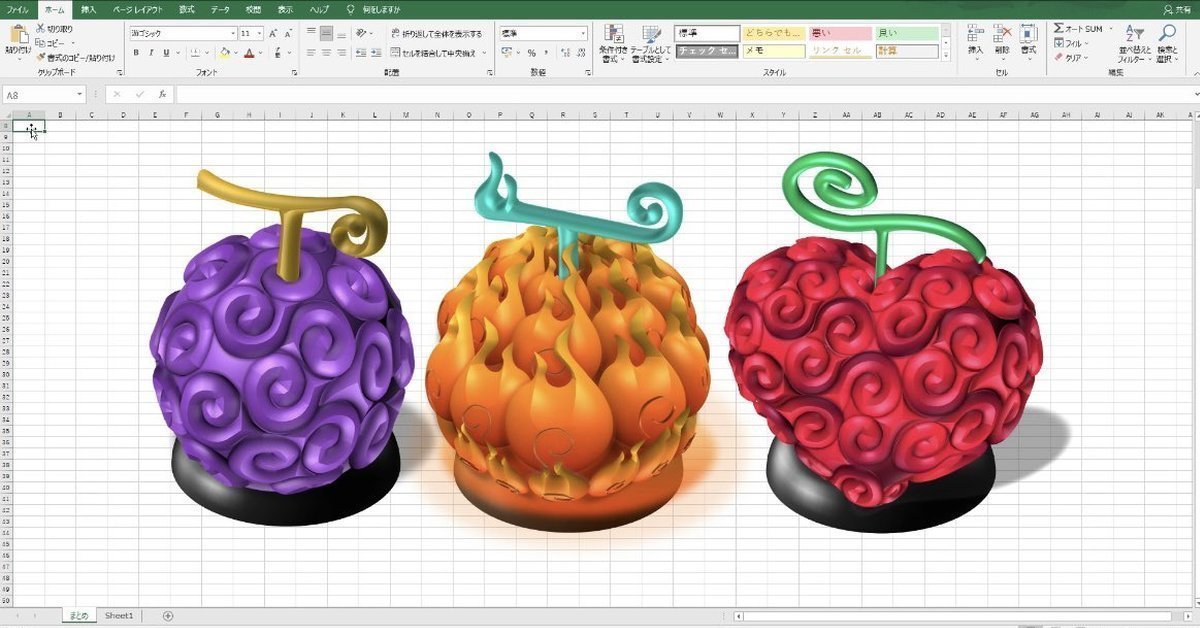Apply percent style %
This screenshot has height=628, width=1200.
532,53
